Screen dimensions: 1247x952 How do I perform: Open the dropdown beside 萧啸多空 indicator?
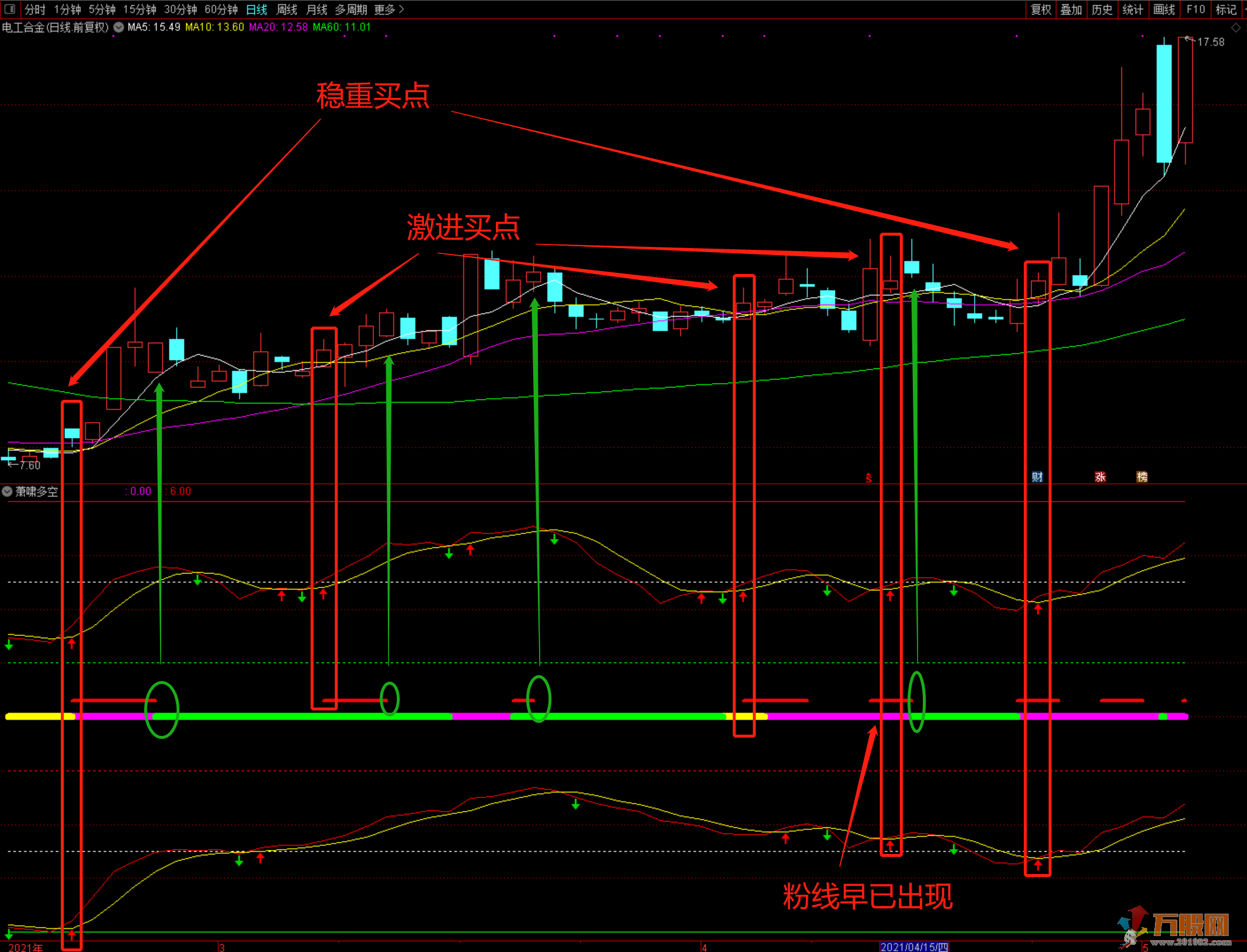pyautogui.click(x=7, y=491)
